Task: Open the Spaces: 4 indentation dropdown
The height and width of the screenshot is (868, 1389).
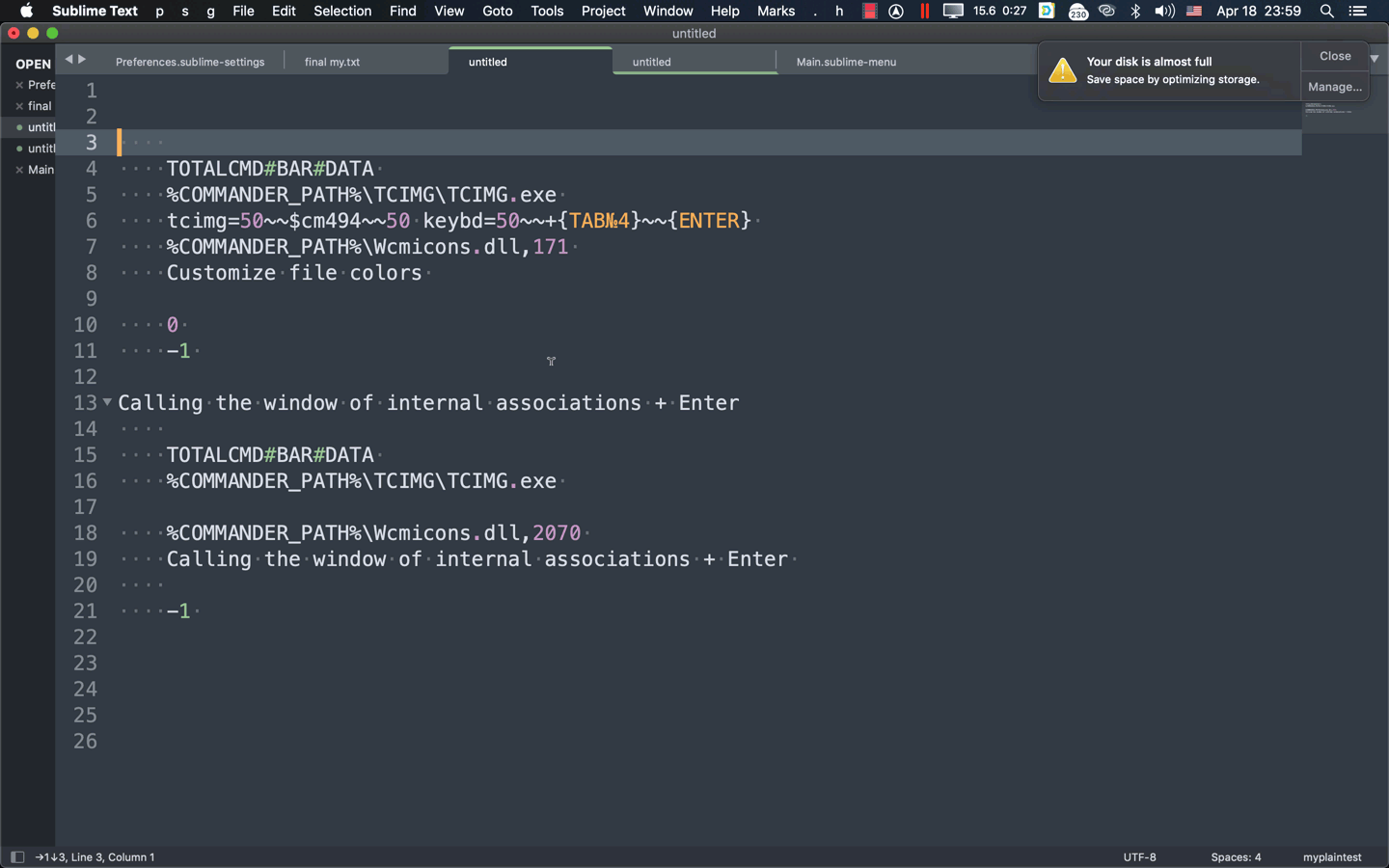Action: tap(1236, 856)
